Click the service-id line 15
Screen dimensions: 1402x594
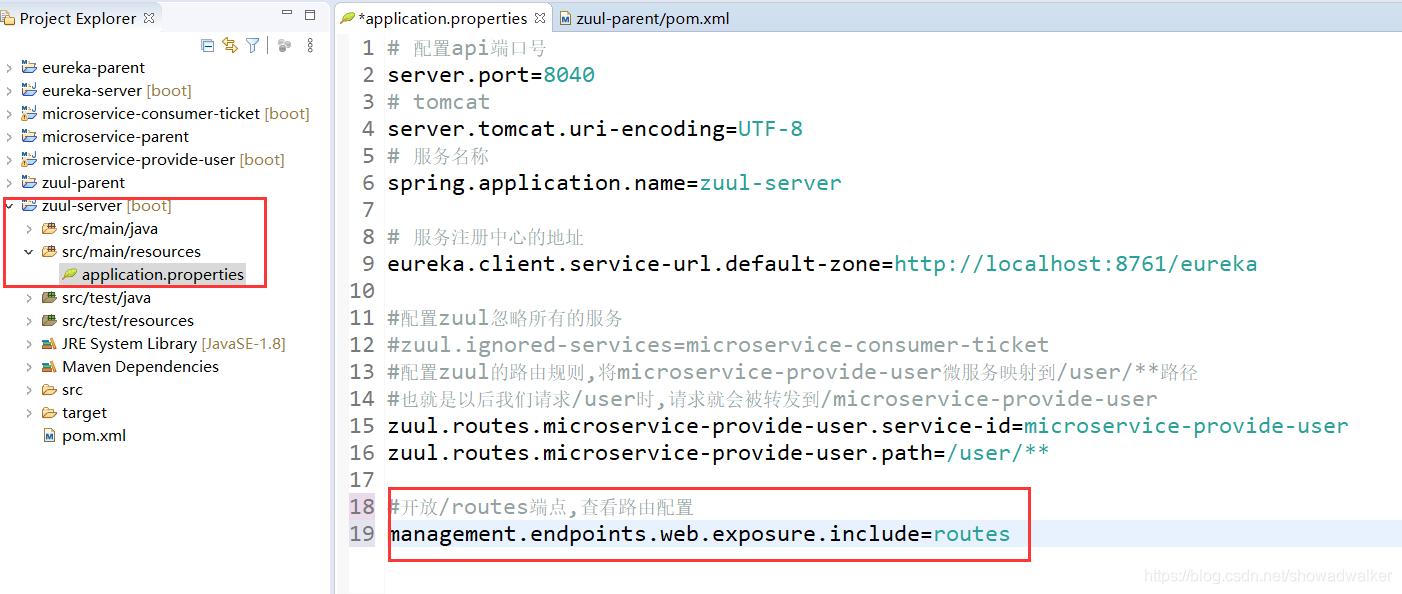coord(868,426)
